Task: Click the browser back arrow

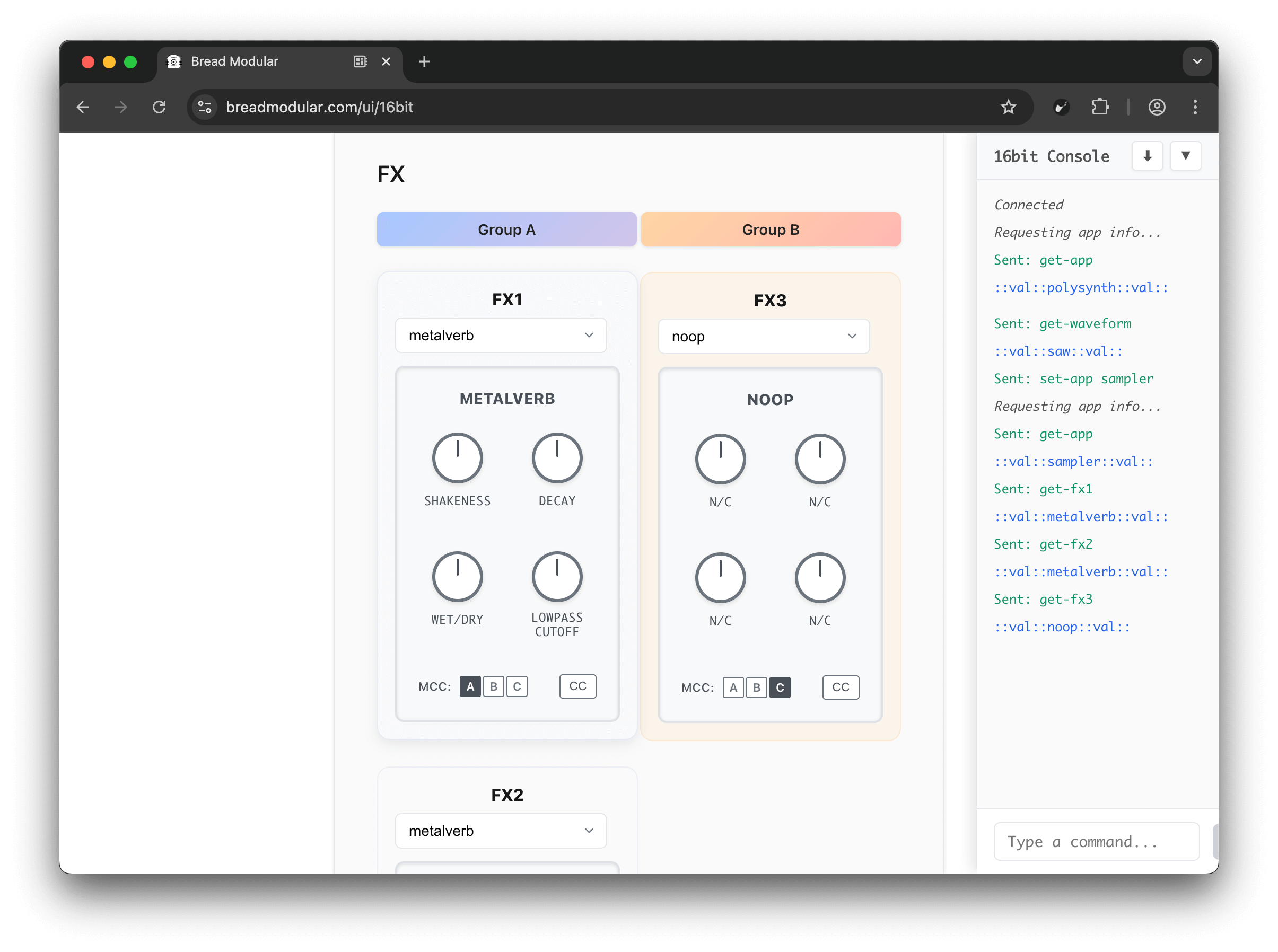Action: click(84, 107)
